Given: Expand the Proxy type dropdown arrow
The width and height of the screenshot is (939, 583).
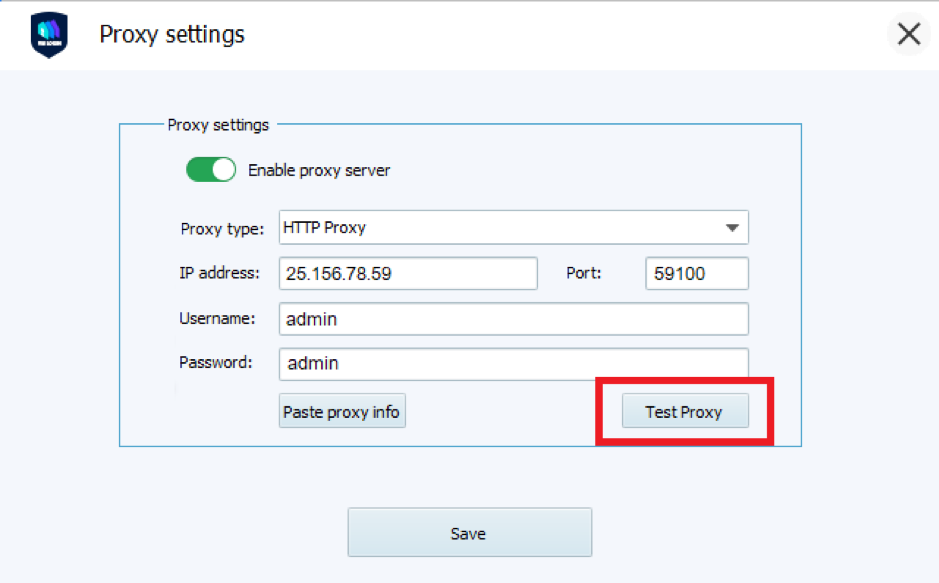Looking at the screenshot, I should coord(732,227).
